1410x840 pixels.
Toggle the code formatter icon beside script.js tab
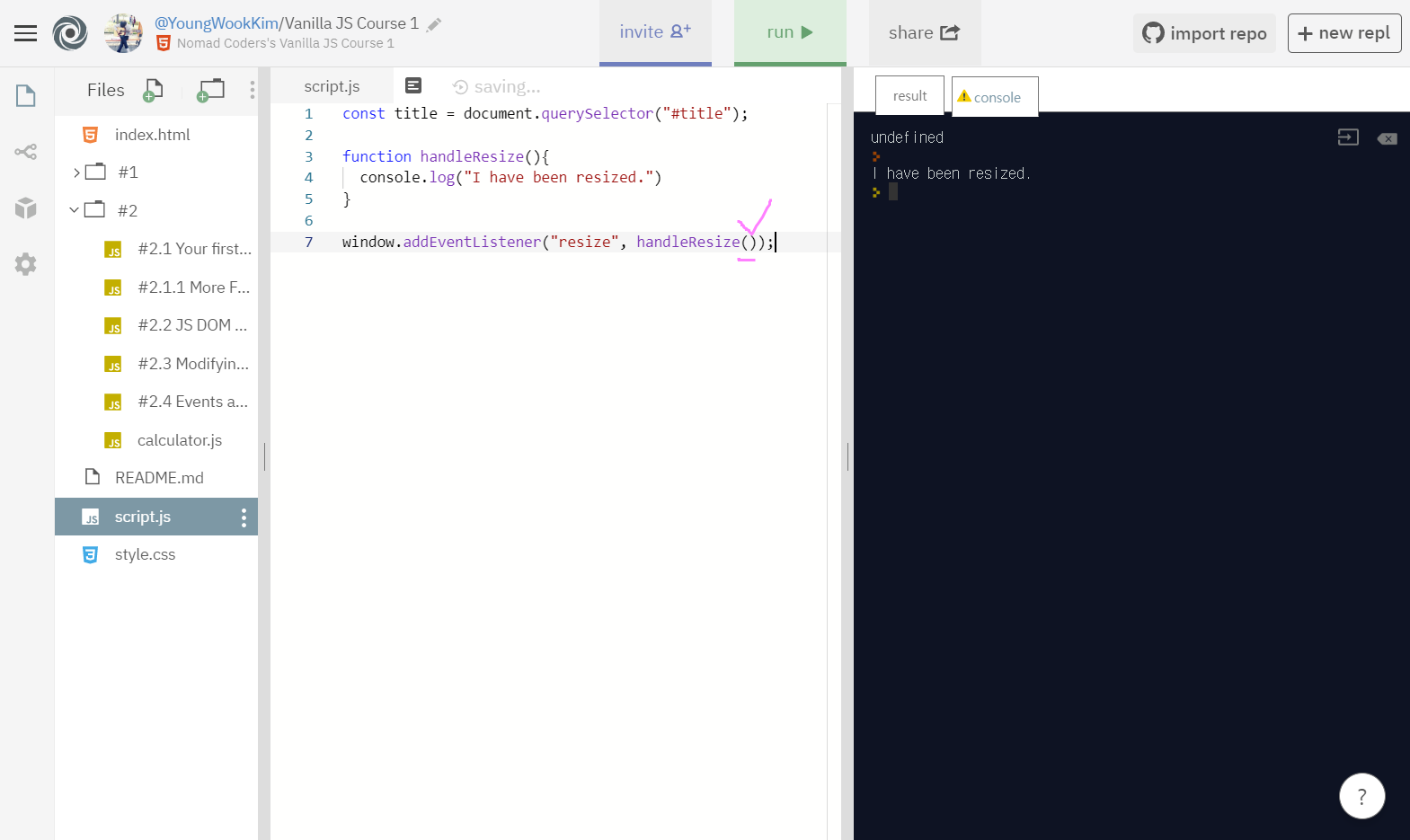[x=413, y=85]
